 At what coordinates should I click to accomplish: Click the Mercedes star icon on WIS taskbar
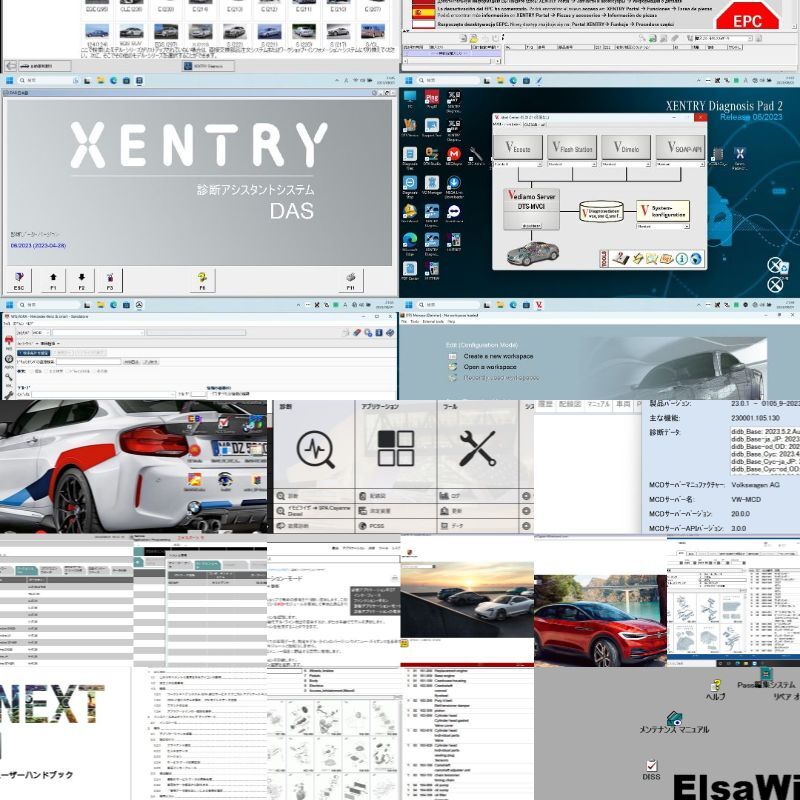click(x=139, y=305)
